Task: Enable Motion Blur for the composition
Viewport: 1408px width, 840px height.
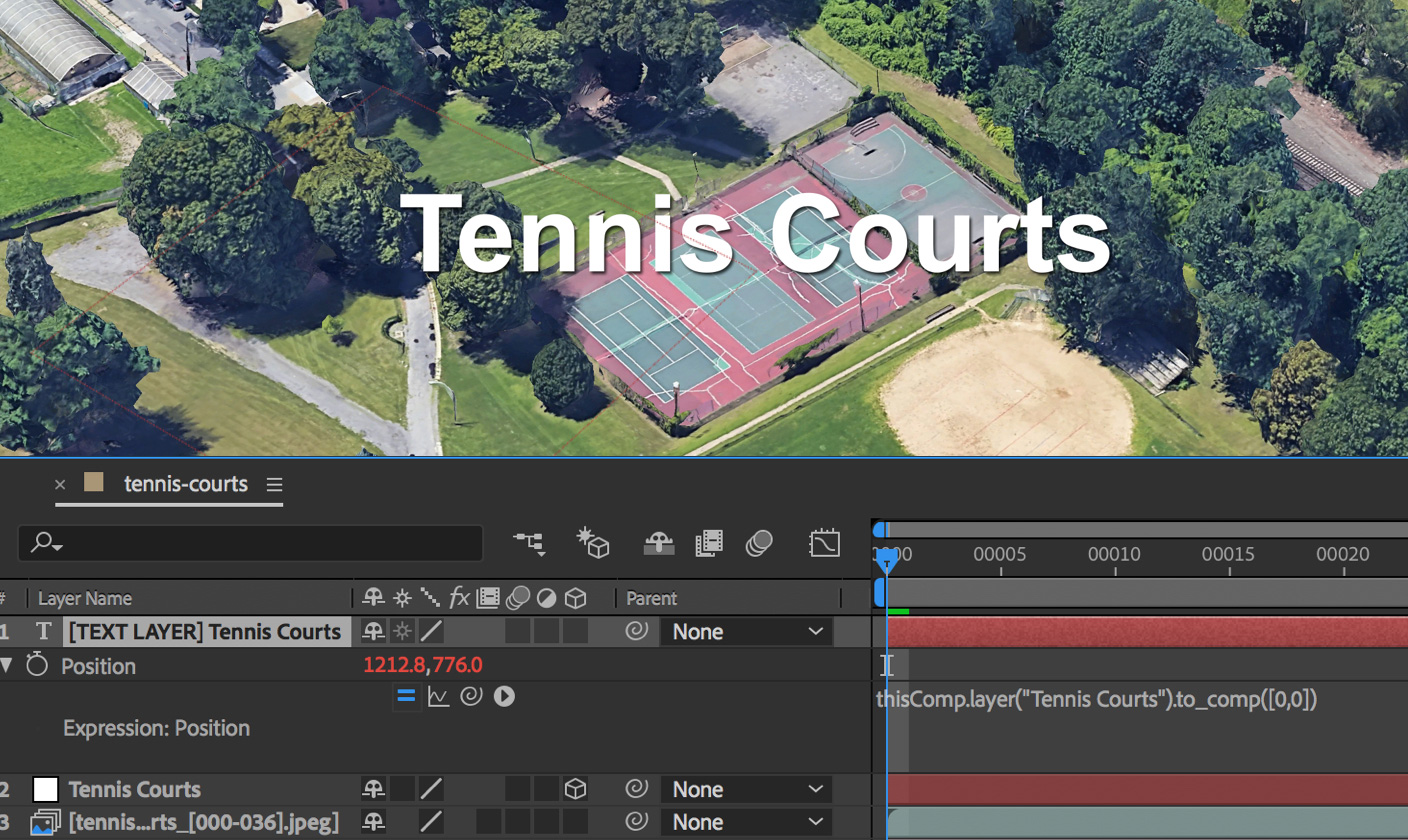Action: click(760, 543)
